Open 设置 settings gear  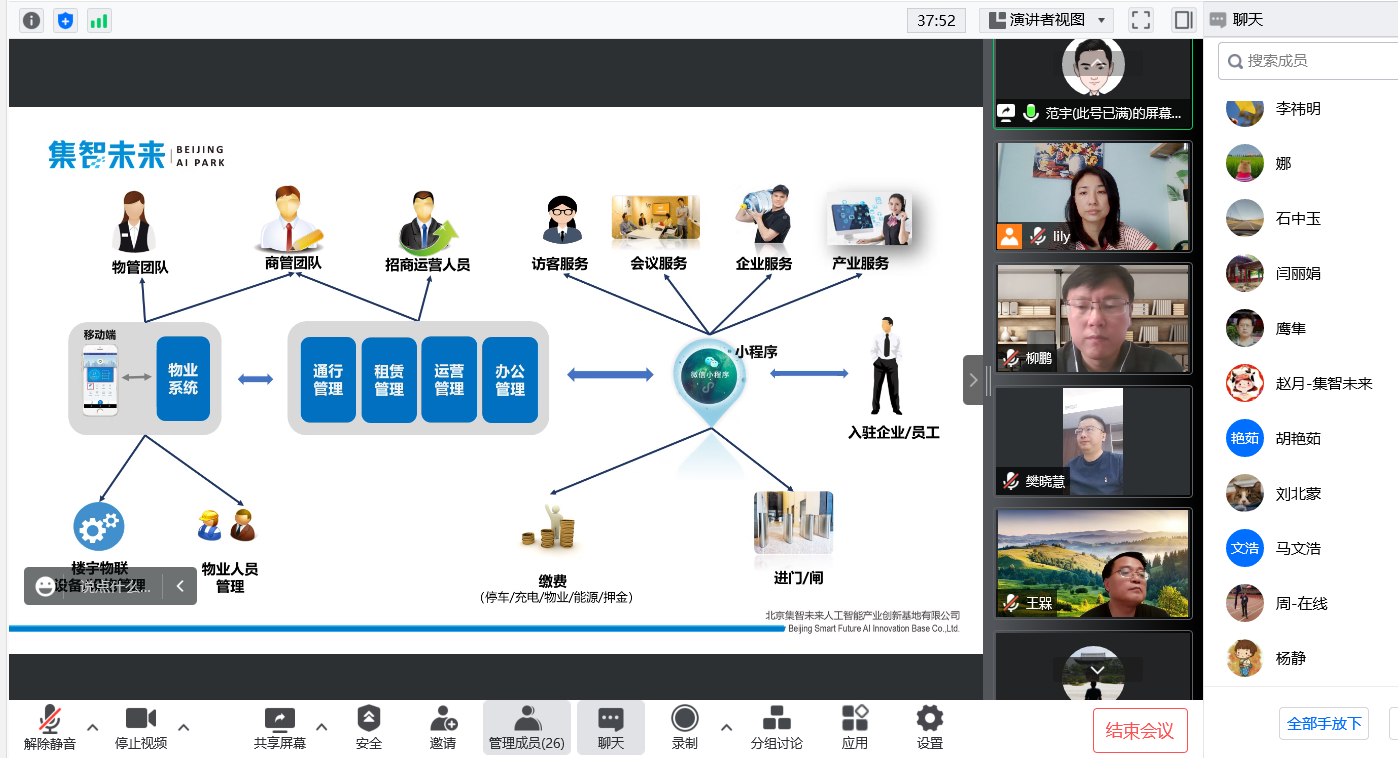coord(930,727)
